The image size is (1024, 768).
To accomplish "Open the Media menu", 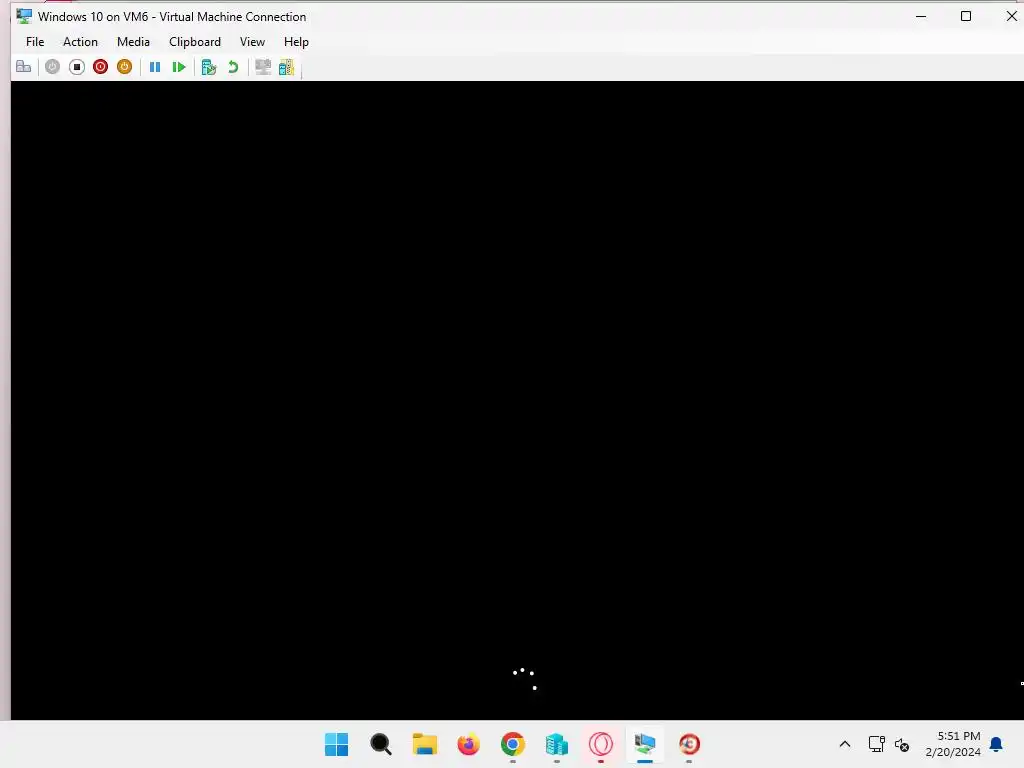I will 133,42.
